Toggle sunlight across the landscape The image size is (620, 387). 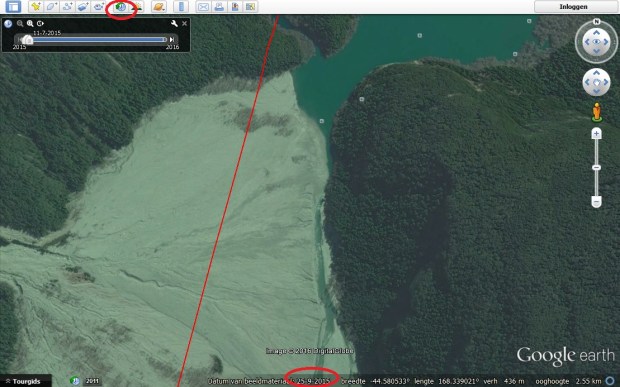pos(136,6)
